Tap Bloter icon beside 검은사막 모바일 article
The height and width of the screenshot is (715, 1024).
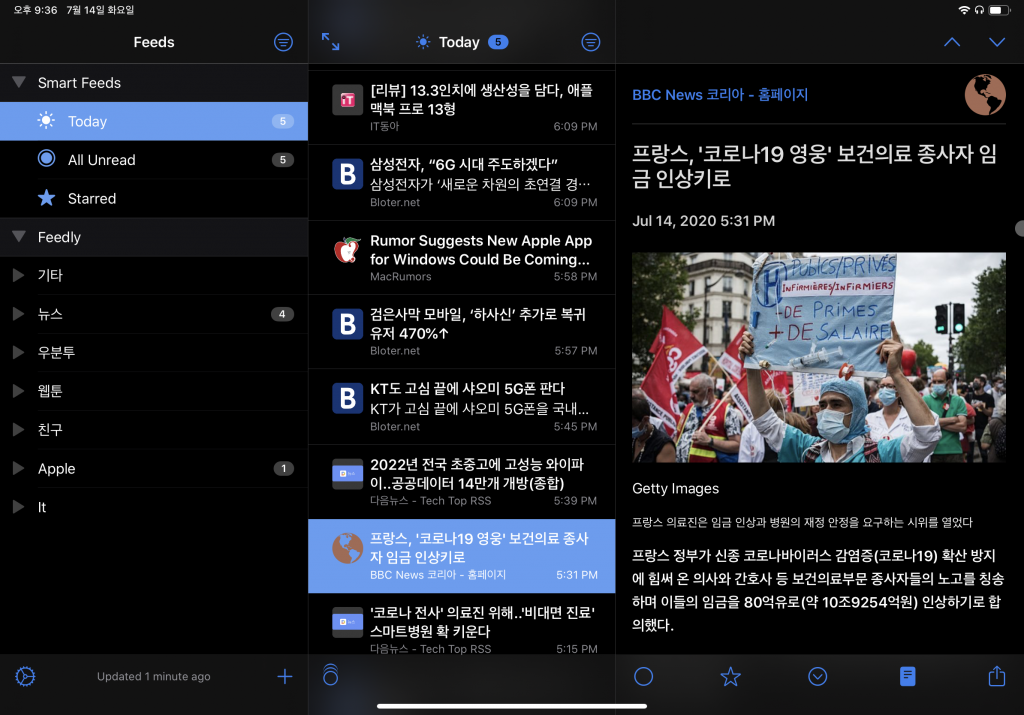[x=347, y=324]
